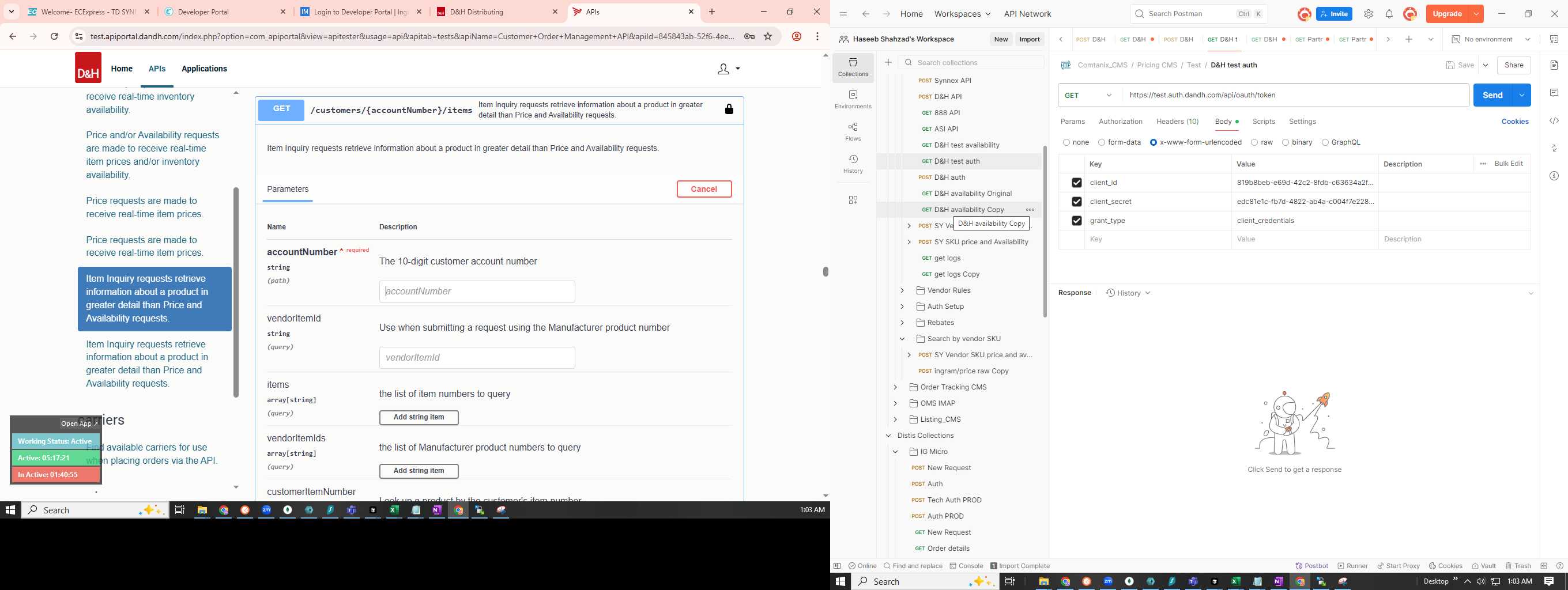Click Find and replace in status bar

913,566
